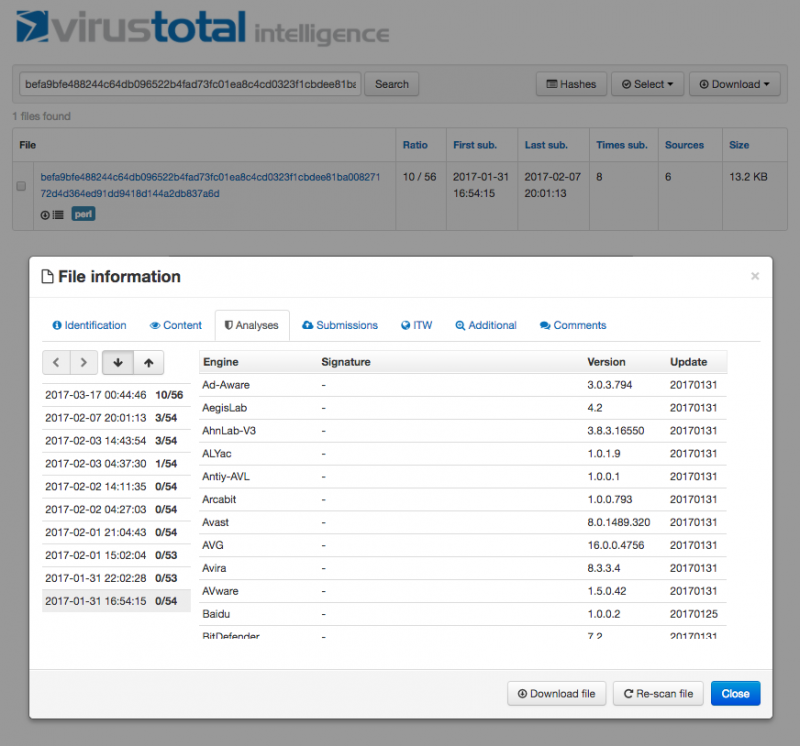This screenshot has width=800, height=746.
Task: Close the File information dialog with X
Action: click(x=755, y=276)
